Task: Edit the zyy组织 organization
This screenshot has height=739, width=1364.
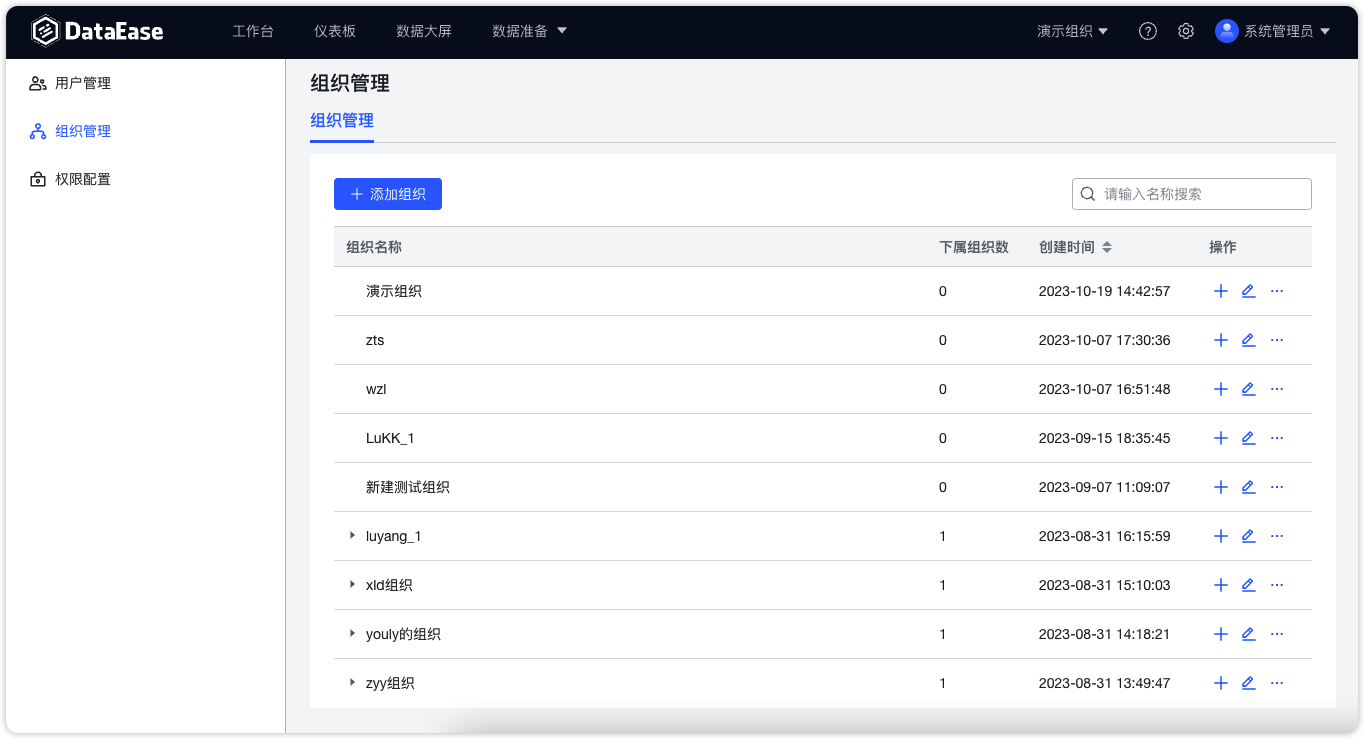Action: pyautogui.click(x=1248, y=683)
